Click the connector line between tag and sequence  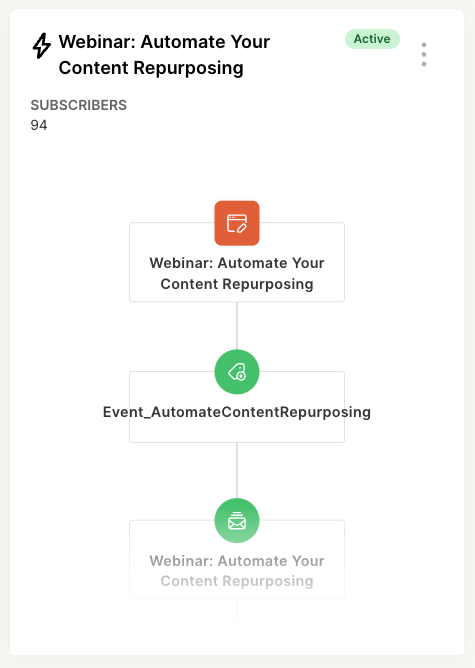click(237, 470)
